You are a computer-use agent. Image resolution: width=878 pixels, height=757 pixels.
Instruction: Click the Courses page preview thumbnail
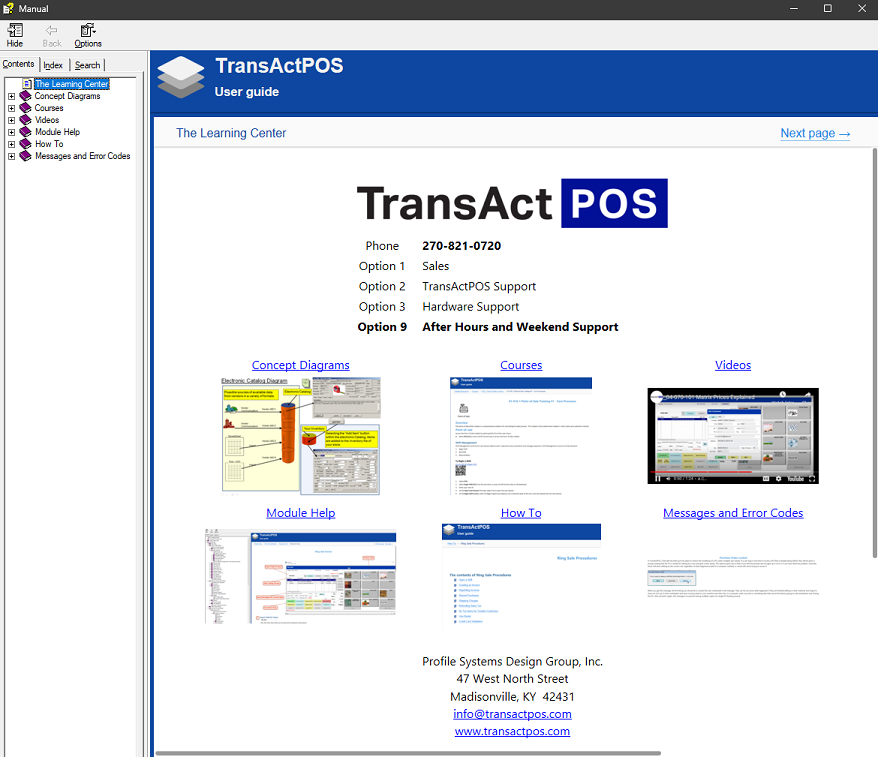[521, 436]
